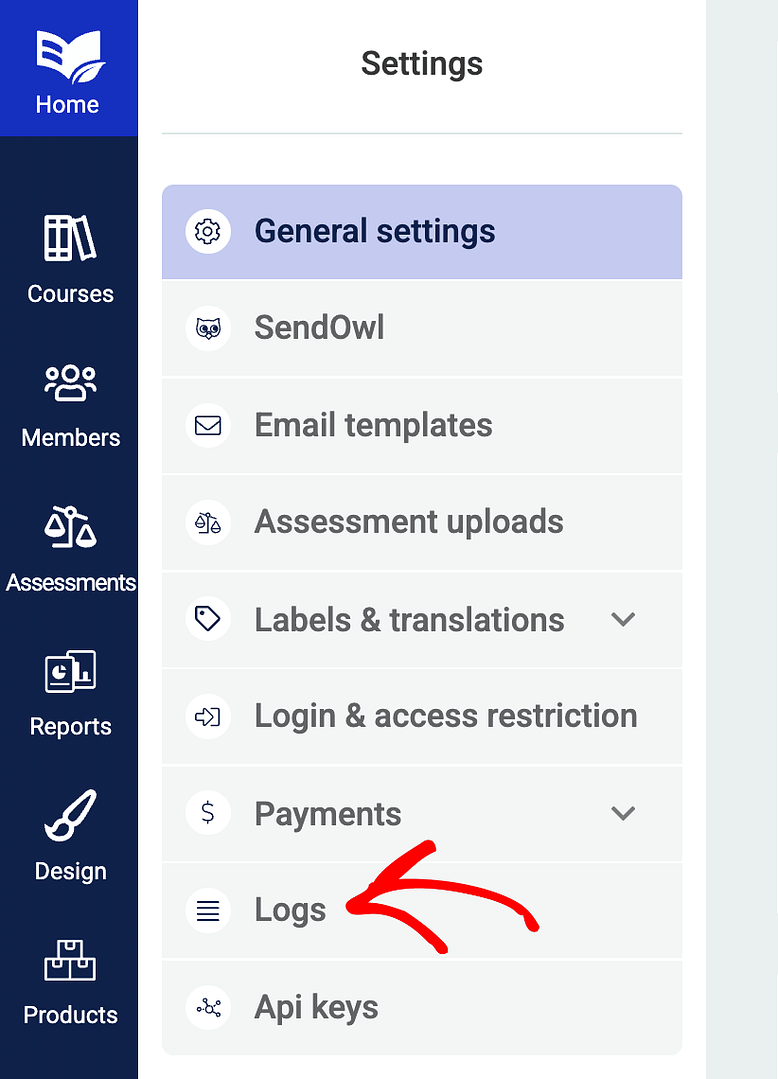Expand the Payments dropdown chevron
Viewport: 778px width, 1079px height.
pyautogui.click(x=623, y=813)
